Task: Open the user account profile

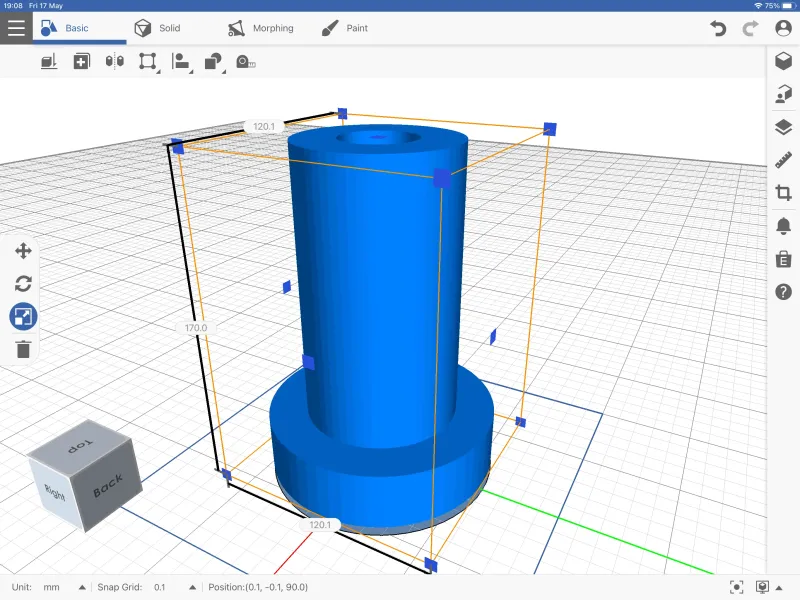Action: click(x=783, y=28)
